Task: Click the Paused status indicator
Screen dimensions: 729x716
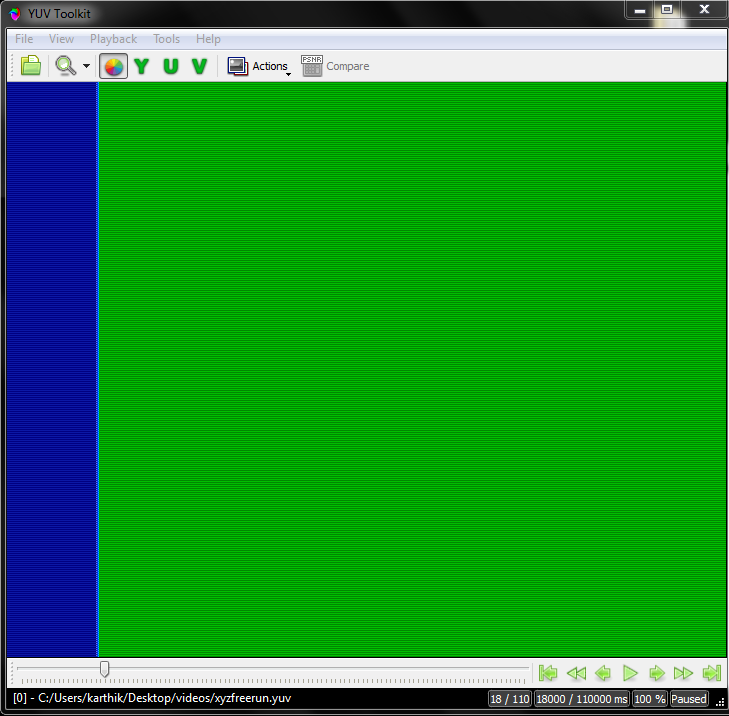Action: 689,699
